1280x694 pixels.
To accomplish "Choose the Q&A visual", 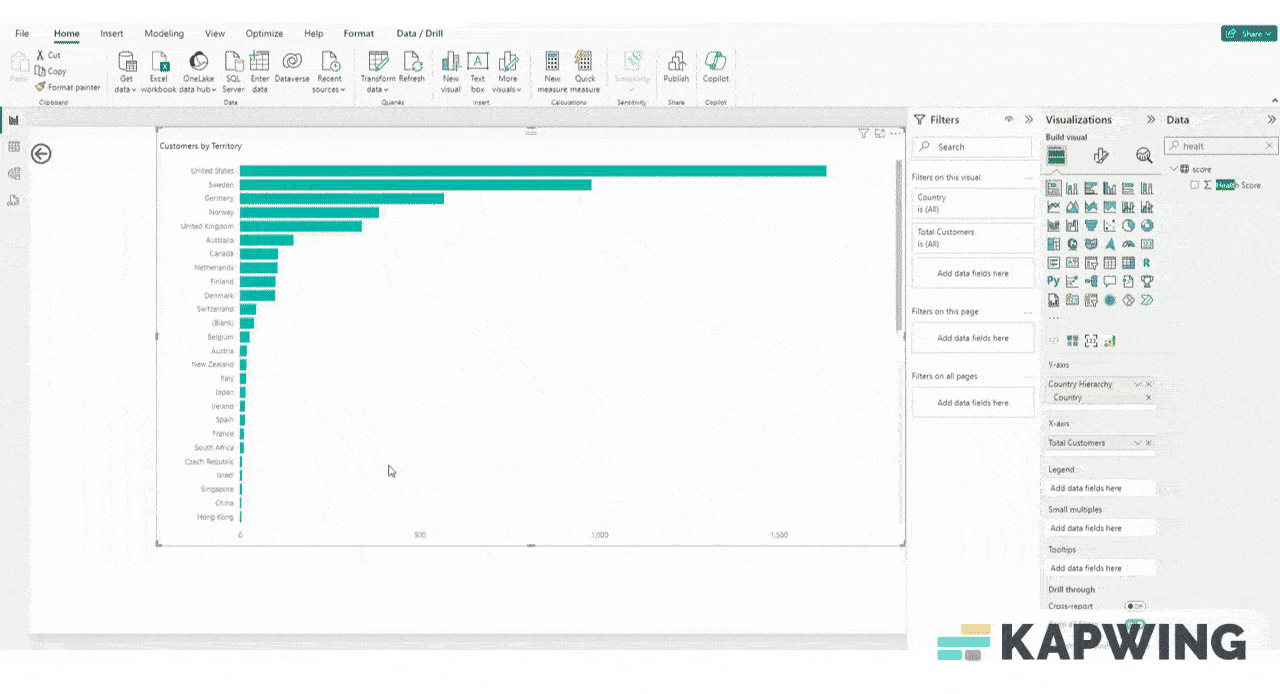I will [1110, 281].
